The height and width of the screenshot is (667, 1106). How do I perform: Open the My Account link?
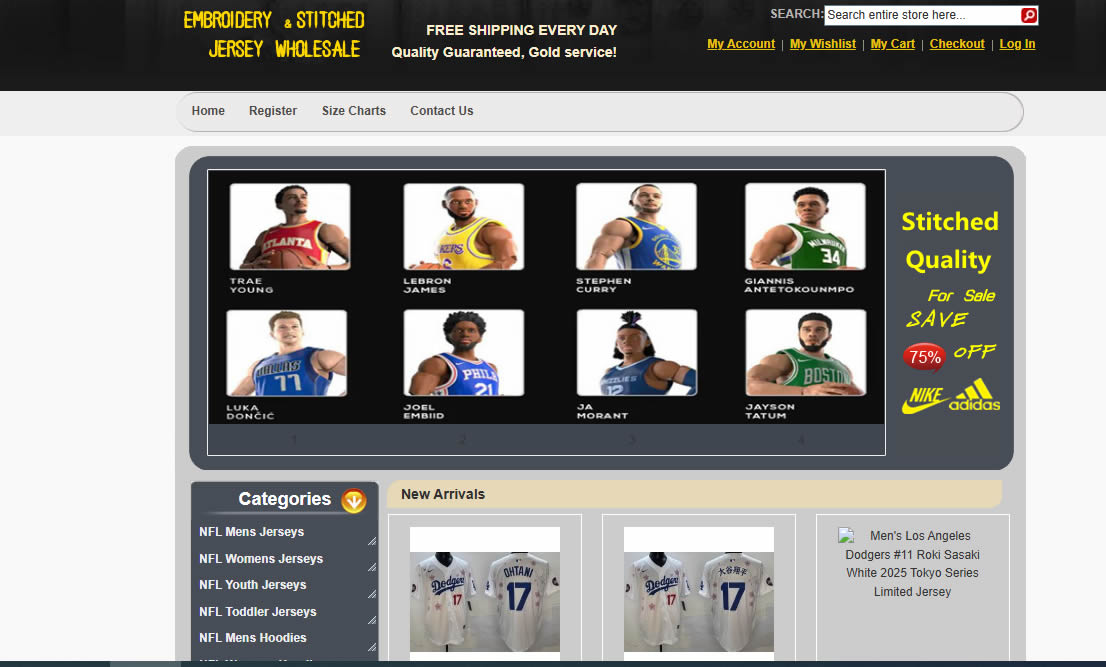coord(741,44)
